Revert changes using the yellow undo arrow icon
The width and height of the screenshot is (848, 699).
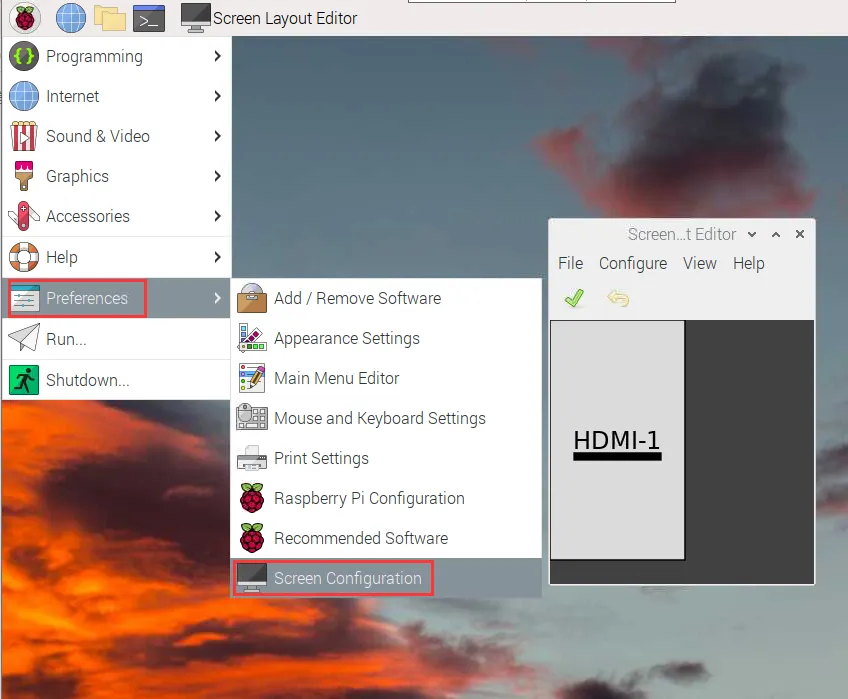coord(618,298)
